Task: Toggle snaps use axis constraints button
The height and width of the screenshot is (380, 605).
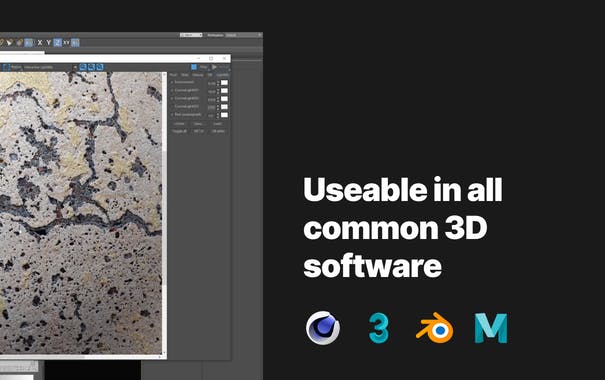Action: pos(76,42)
